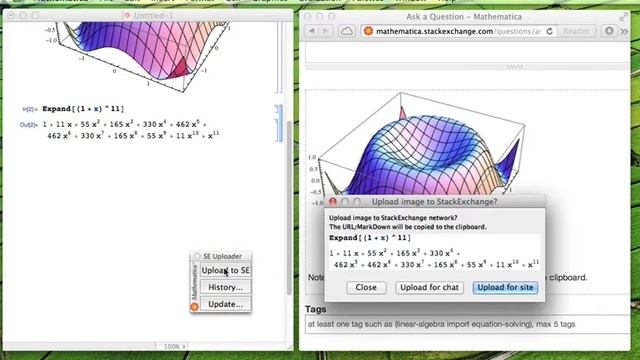The height and width of the screenshot is (360, 640).
Task: Choose Upload for chat
Action: pos(429,287)
